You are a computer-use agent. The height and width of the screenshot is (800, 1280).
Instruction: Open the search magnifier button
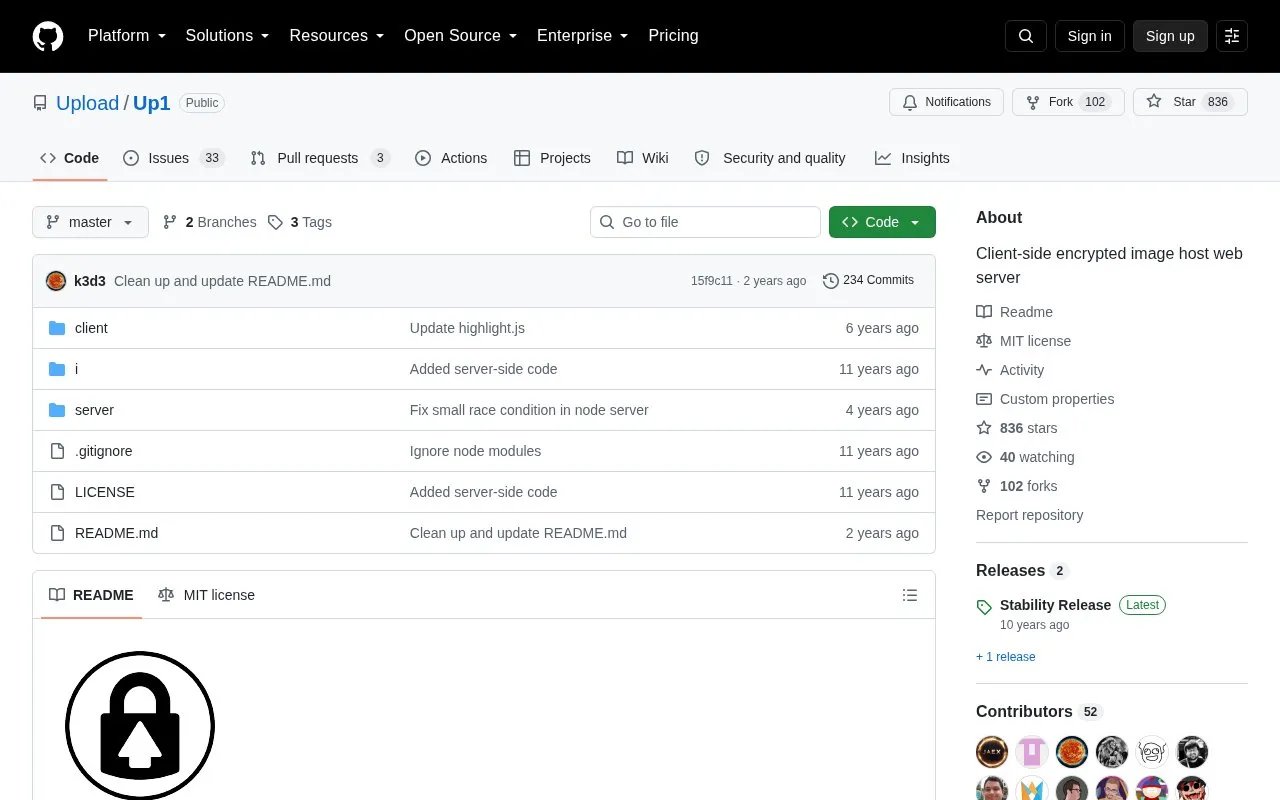1026,36
